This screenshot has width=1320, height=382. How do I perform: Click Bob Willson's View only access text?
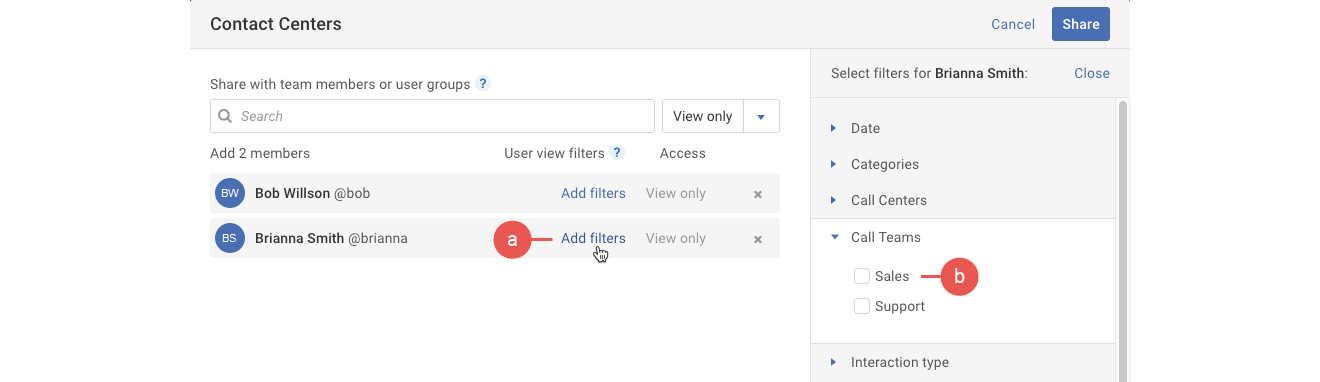676,193
